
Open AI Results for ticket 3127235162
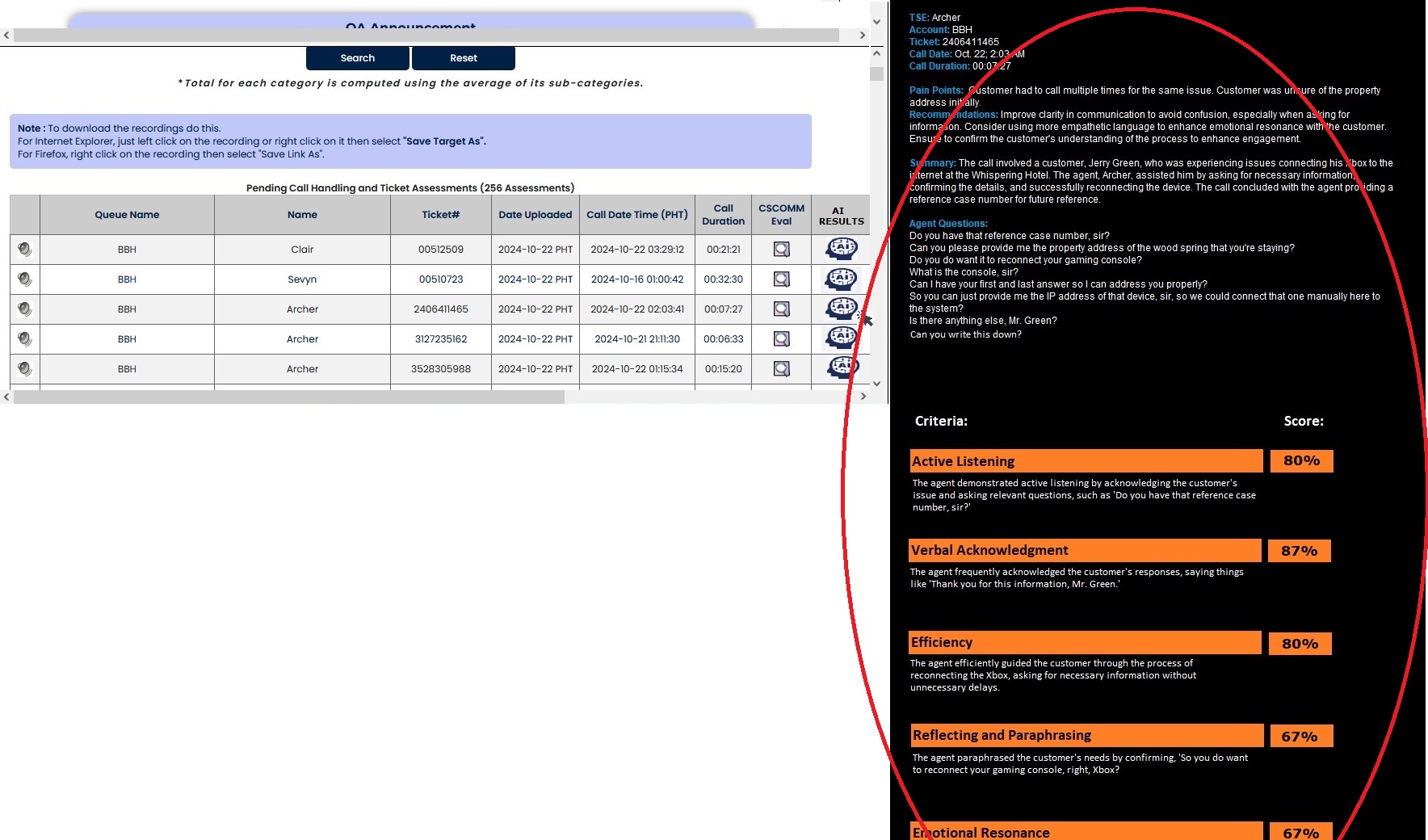coord(841,338)
